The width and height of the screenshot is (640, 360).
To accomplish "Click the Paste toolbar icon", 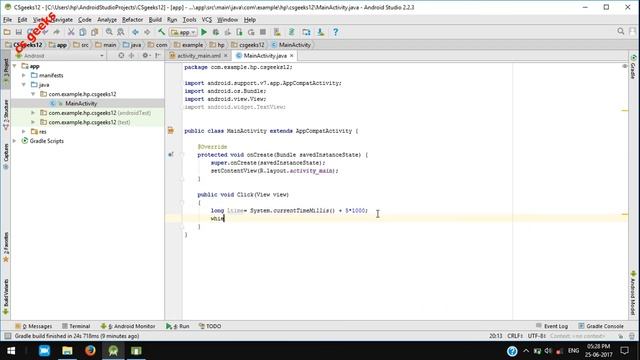I will [94, 32].
